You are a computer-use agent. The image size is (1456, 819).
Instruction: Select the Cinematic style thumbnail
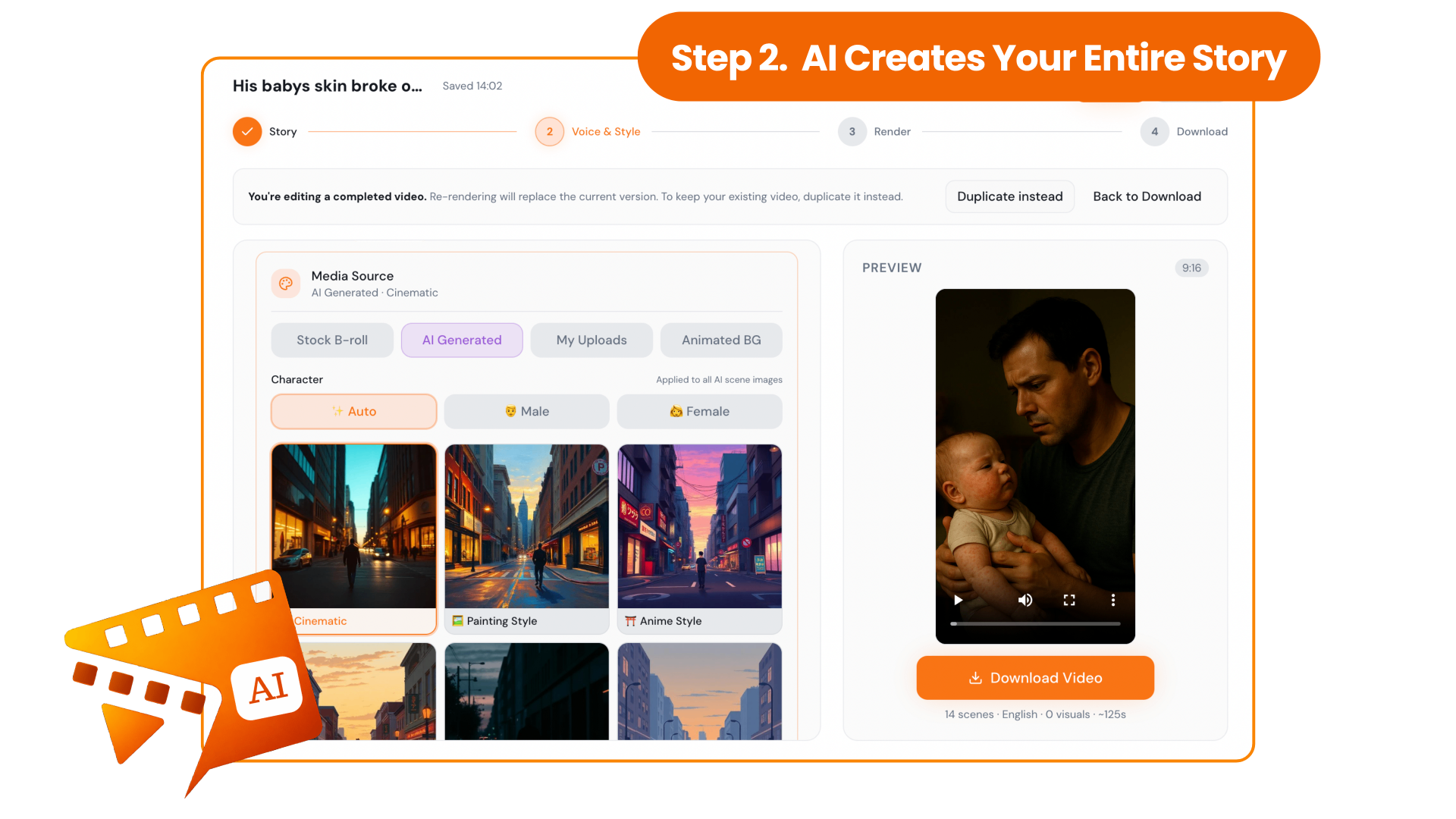[x=353, y=526]
